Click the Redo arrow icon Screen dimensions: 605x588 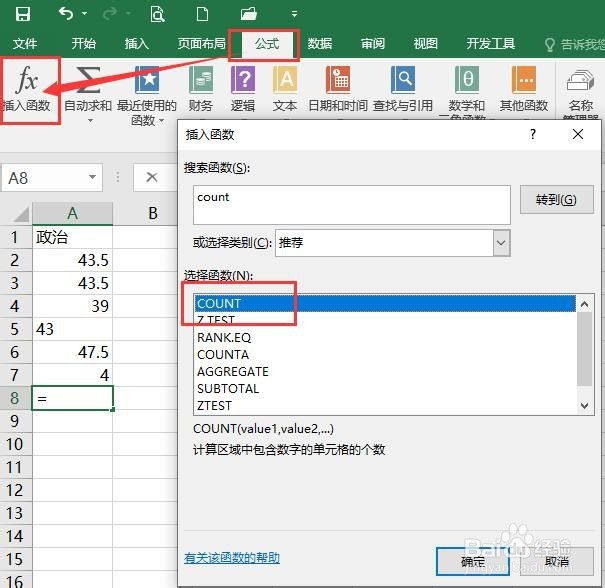pyautogui.click(x=110, y=14)
